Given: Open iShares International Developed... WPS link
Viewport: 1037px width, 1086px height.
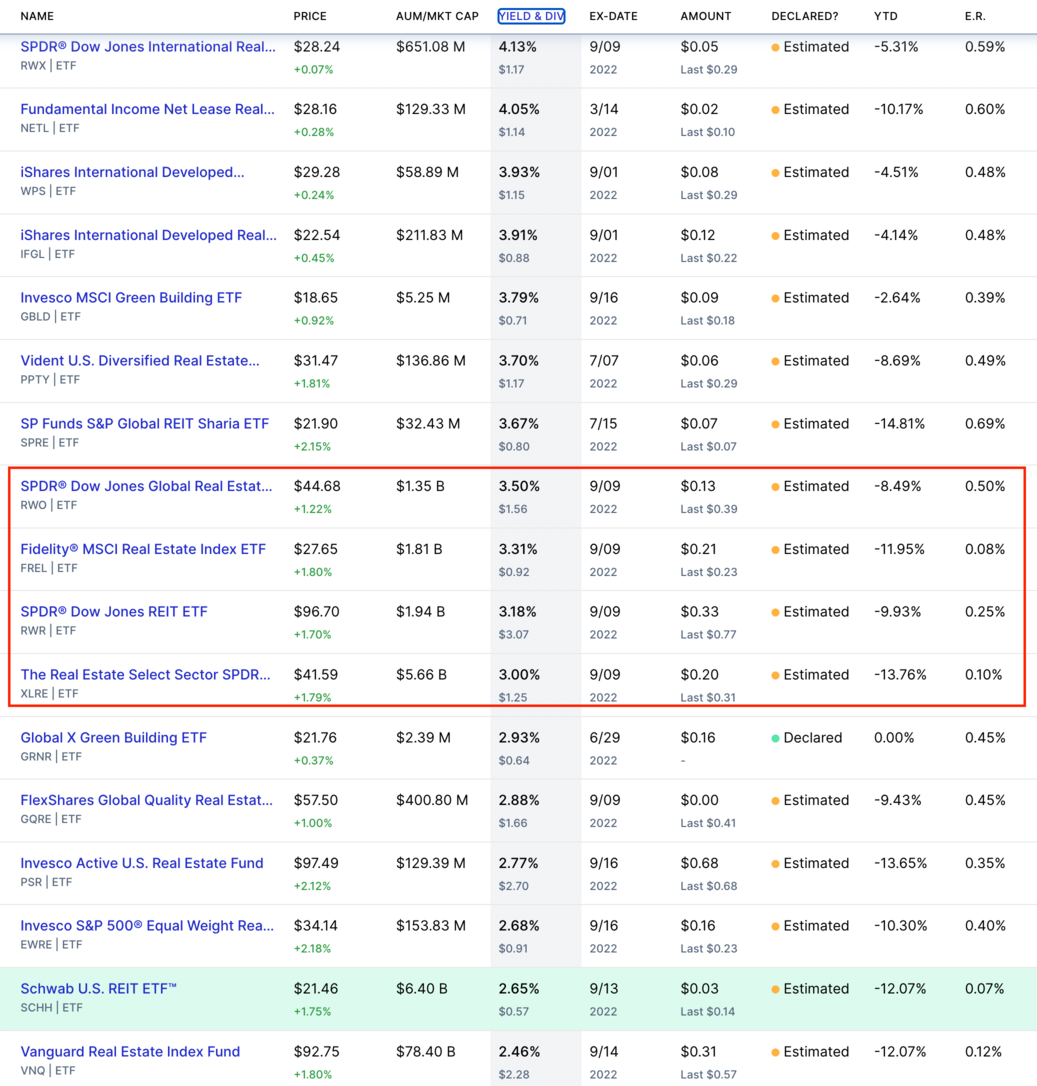Looking at the screenshot, I should (x=132, y=172).
